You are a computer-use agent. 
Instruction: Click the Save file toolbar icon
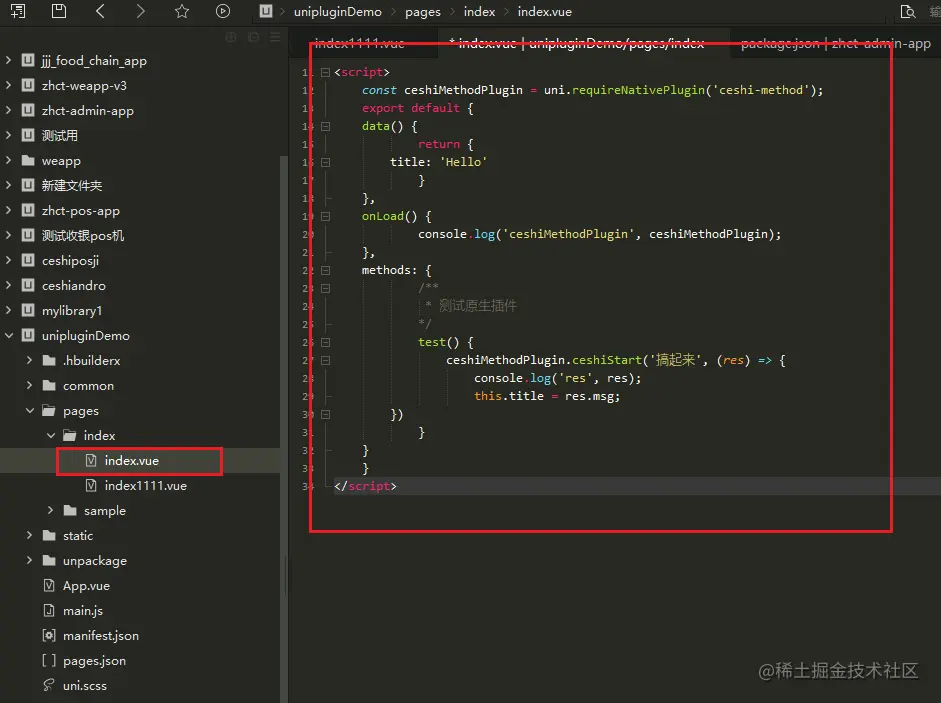[x=59, y=11]
